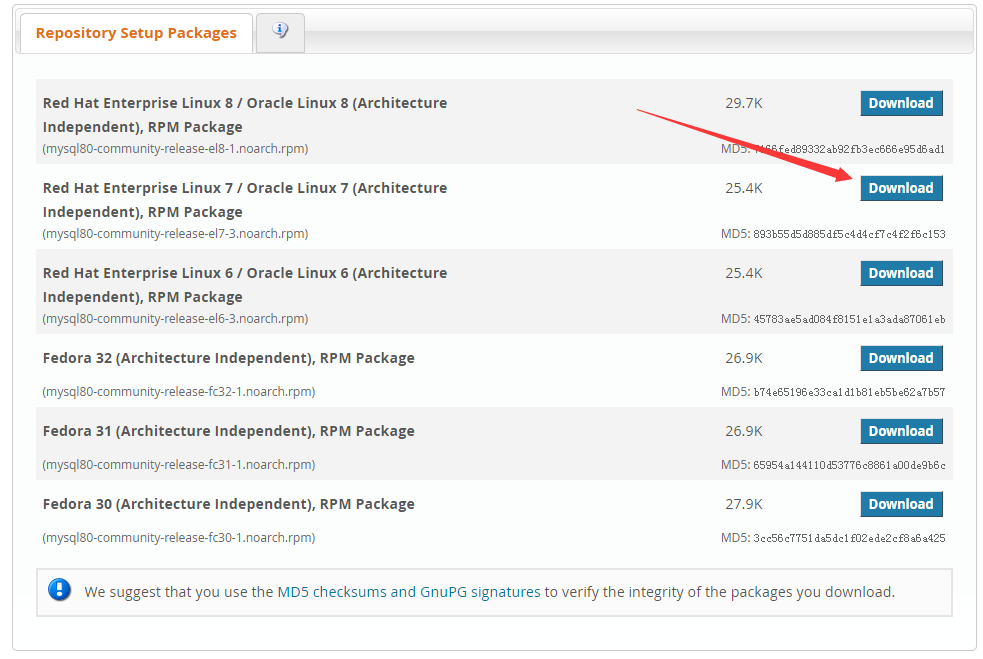The image size is (983, 659).
Task: Click filename mysql80-community-release-el7-3.noarch.rpm
Action: (x=176, y=234)
